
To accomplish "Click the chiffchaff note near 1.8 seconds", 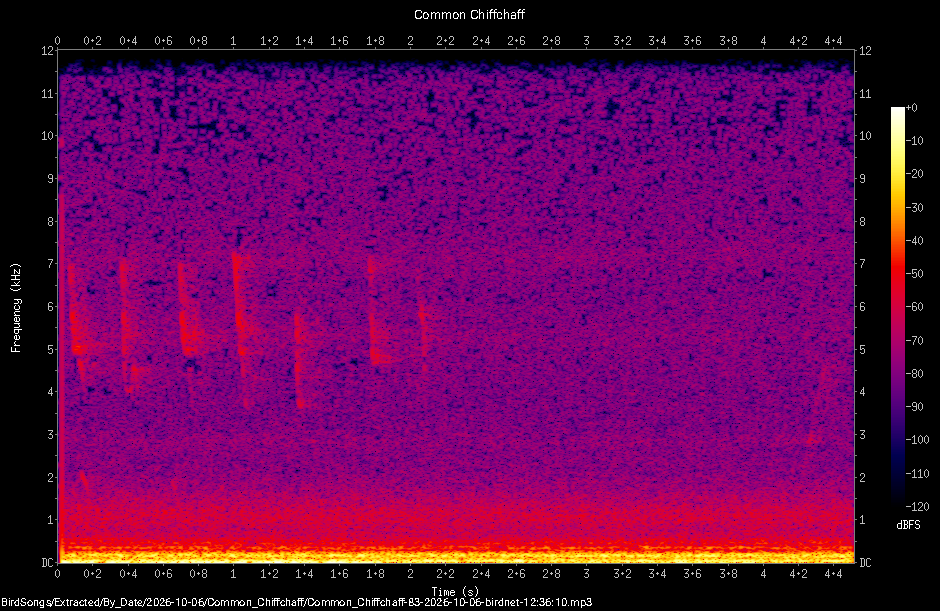I will click(376, 310).
